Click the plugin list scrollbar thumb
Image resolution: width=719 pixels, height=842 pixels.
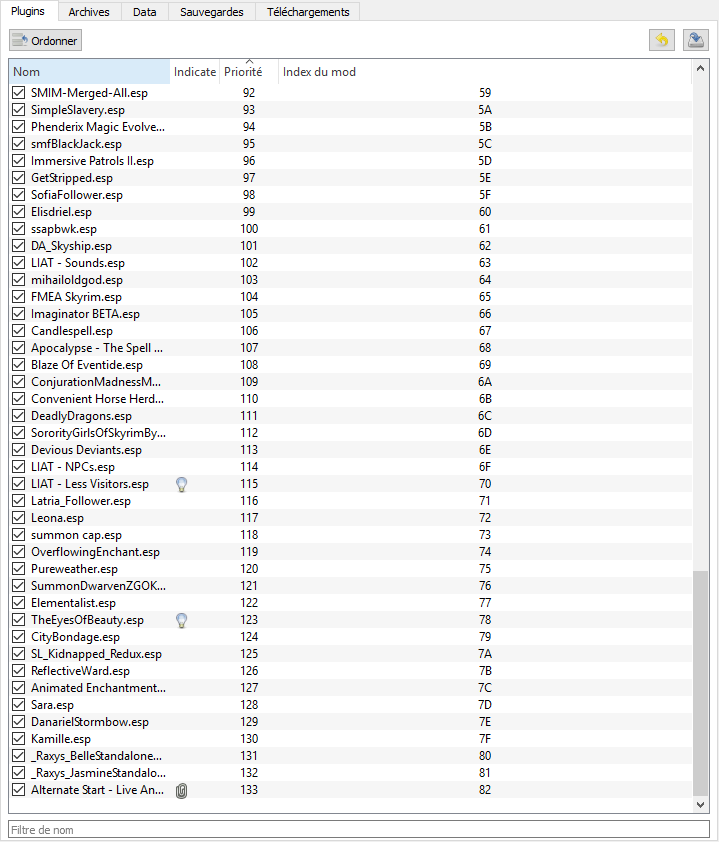point(700,683)
